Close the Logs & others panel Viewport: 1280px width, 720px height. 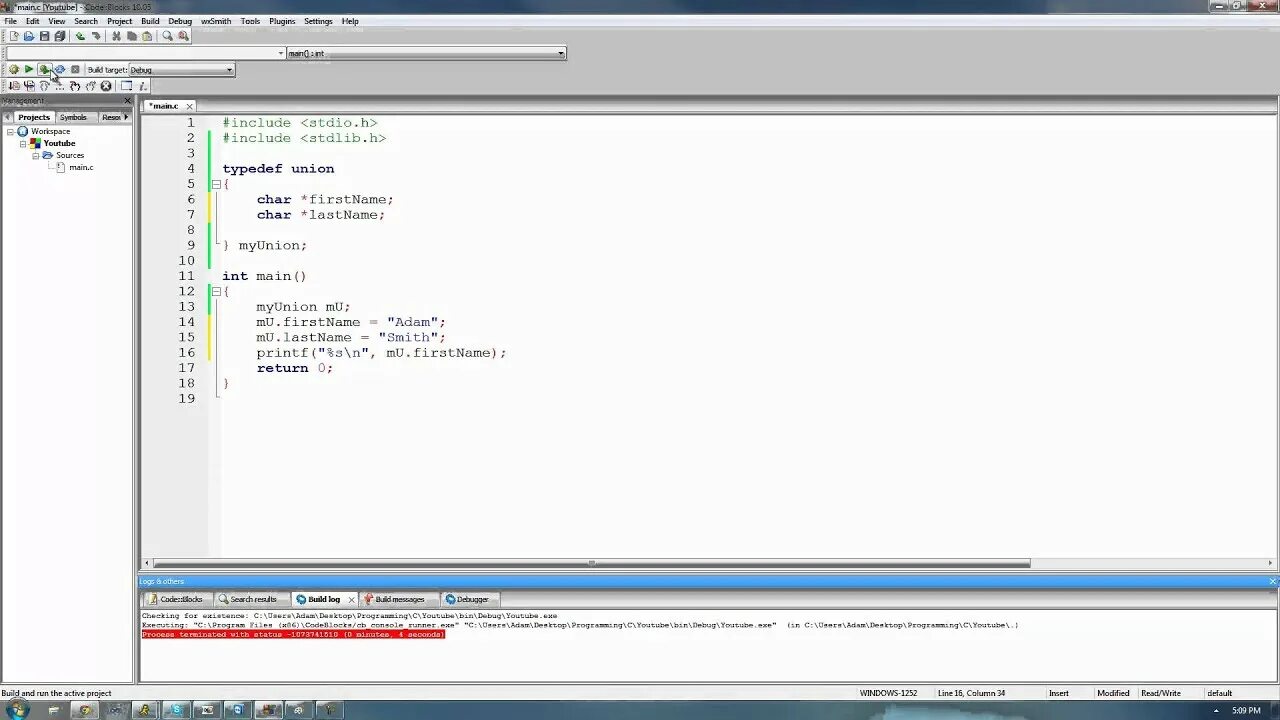[x=1272, y=581]
